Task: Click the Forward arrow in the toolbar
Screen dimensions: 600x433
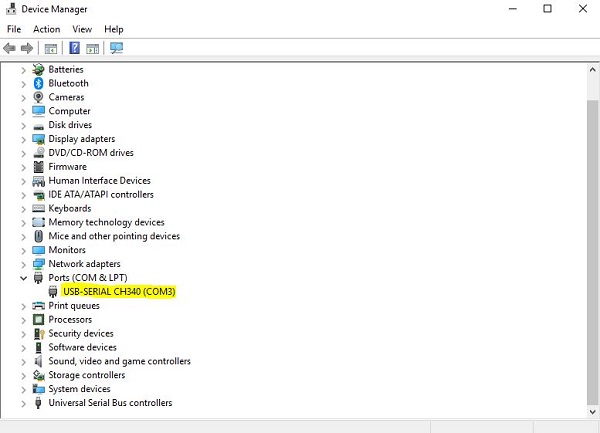Action: coord(27,48)
